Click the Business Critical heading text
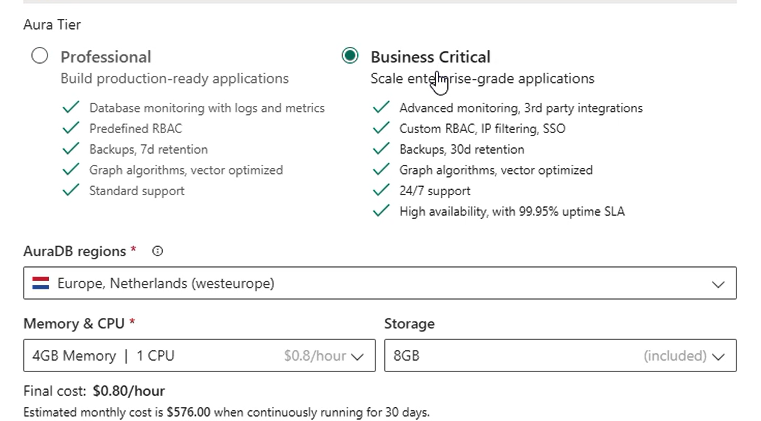 (430, 57)
